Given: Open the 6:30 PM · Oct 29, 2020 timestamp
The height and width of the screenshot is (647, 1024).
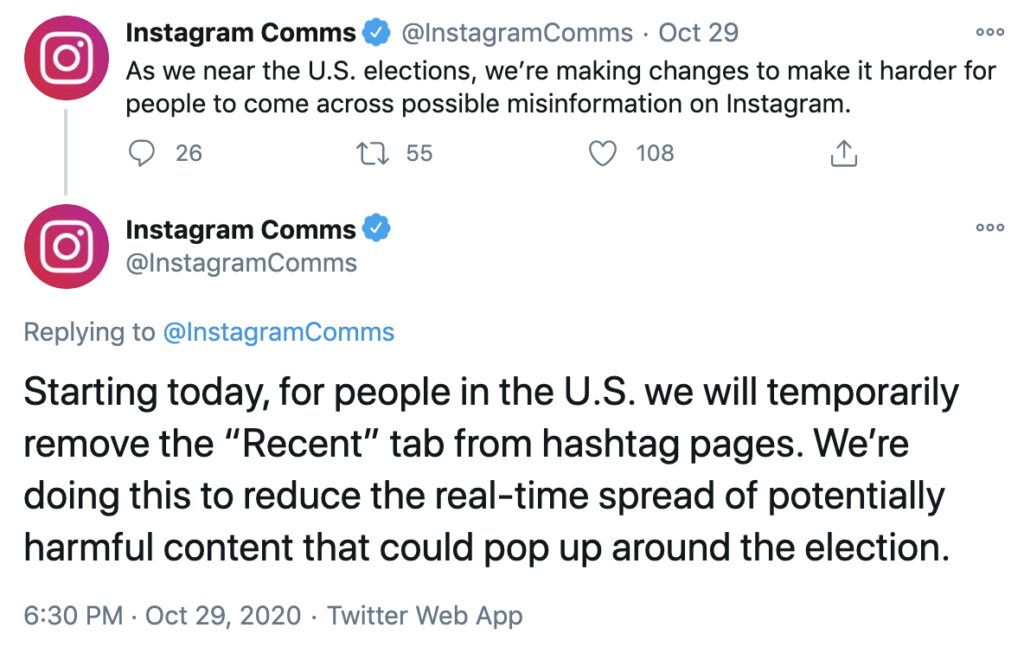Looking at the screenshot, I should 162,616.
